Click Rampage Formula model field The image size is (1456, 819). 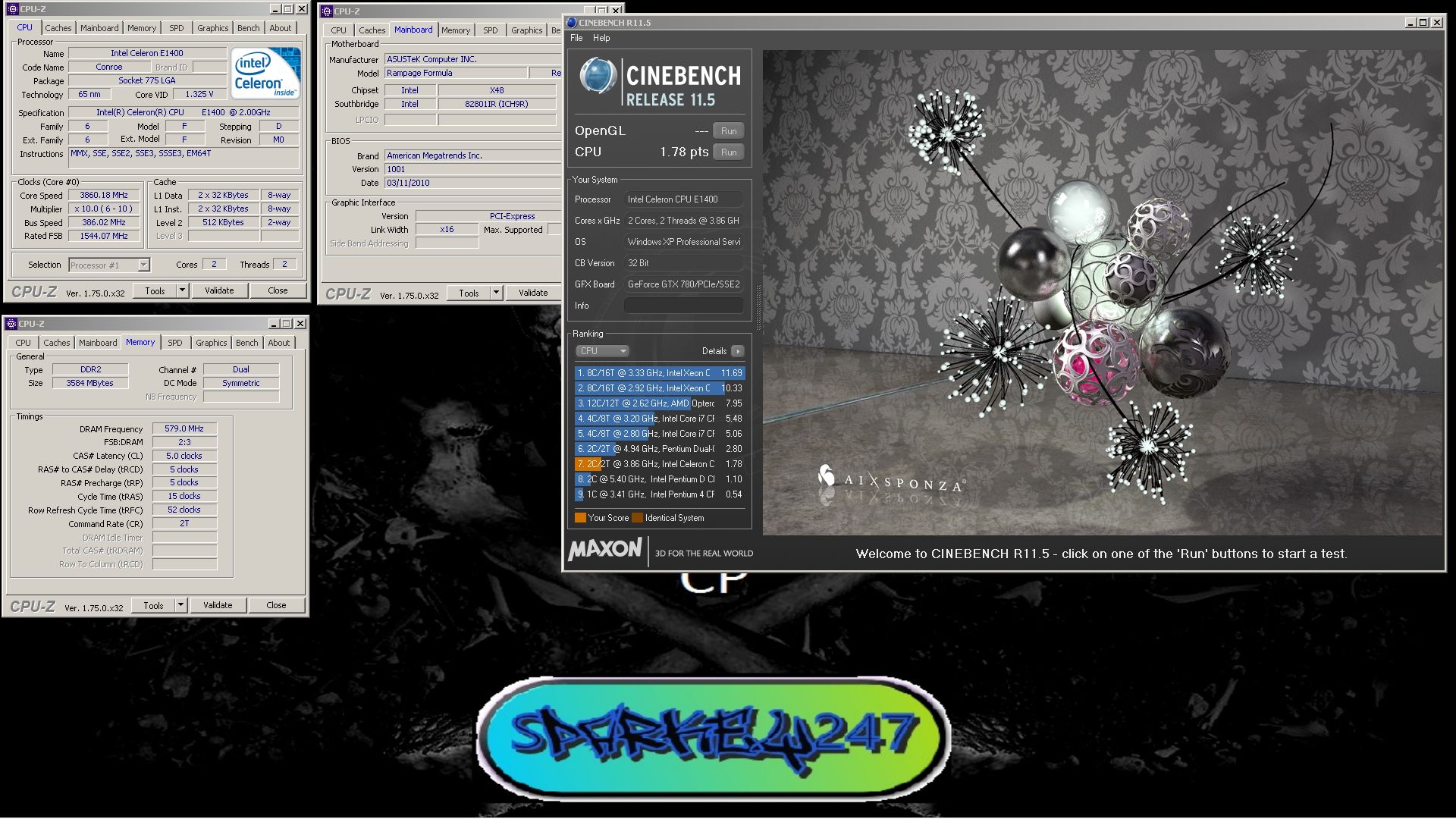(x=456, y=73)
